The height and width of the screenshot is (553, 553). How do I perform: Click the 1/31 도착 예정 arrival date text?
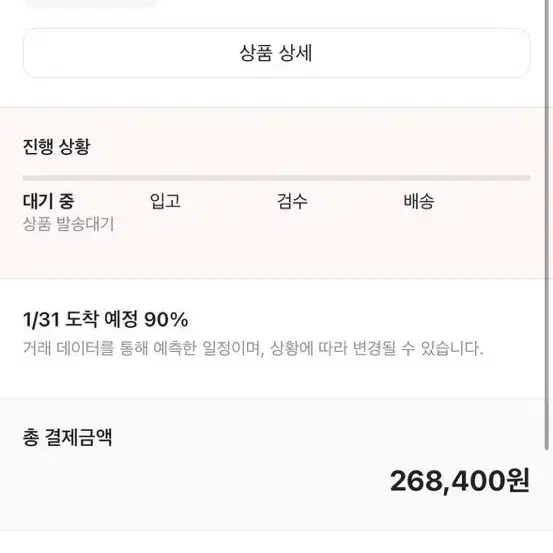click(x=80, y=320)
